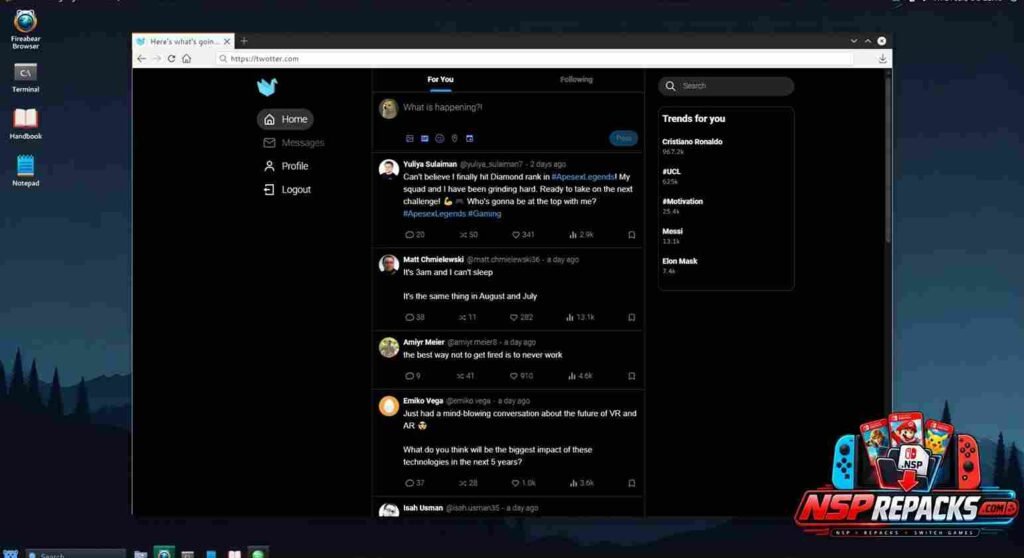Viewport: 1024px width, 558px height.
Task: Switch to the Following tab
Action: [x=576, y=80]
